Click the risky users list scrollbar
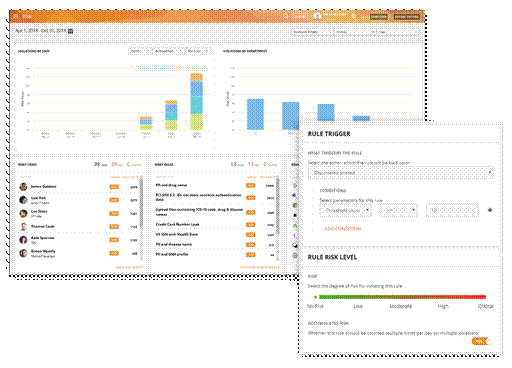This screenshot has height=368, width=512. [141, 203]
